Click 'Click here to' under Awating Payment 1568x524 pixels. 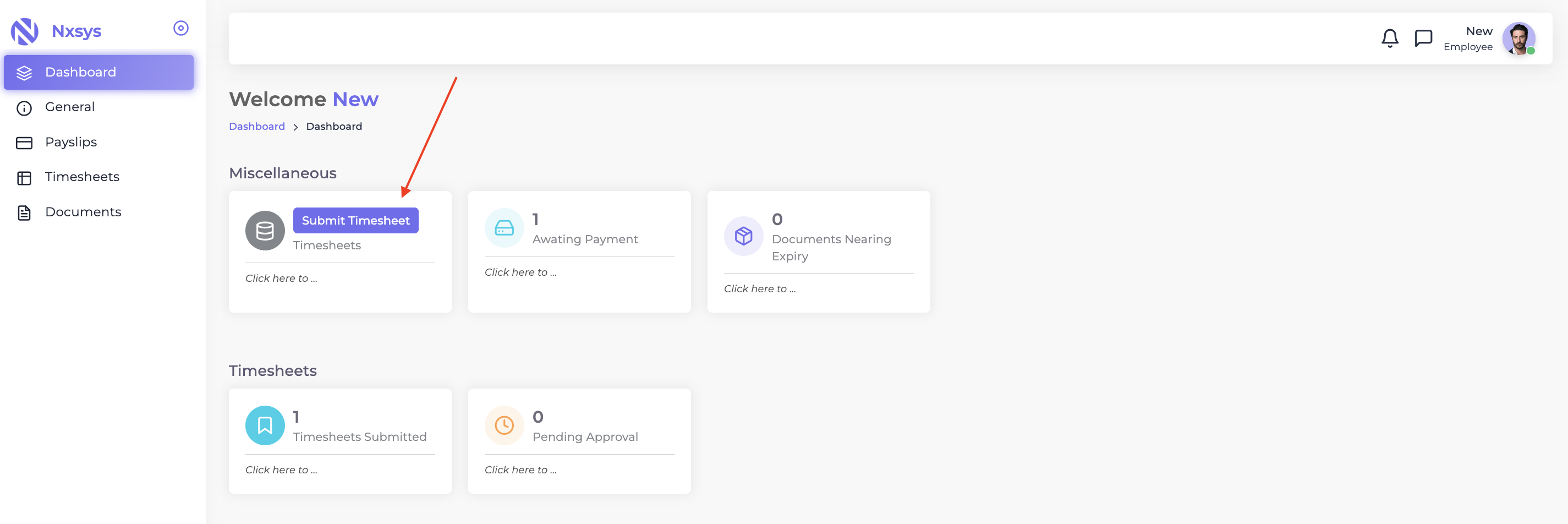(x=520, y=272)
